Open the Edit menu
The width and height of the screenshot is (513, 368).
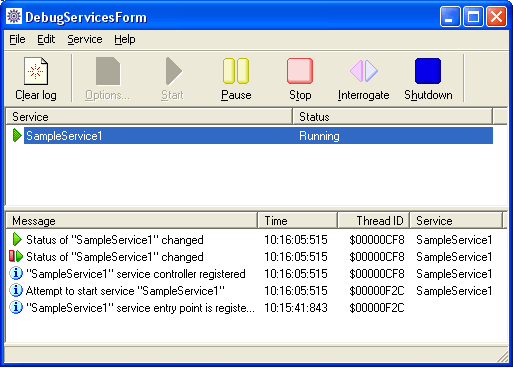46,39
